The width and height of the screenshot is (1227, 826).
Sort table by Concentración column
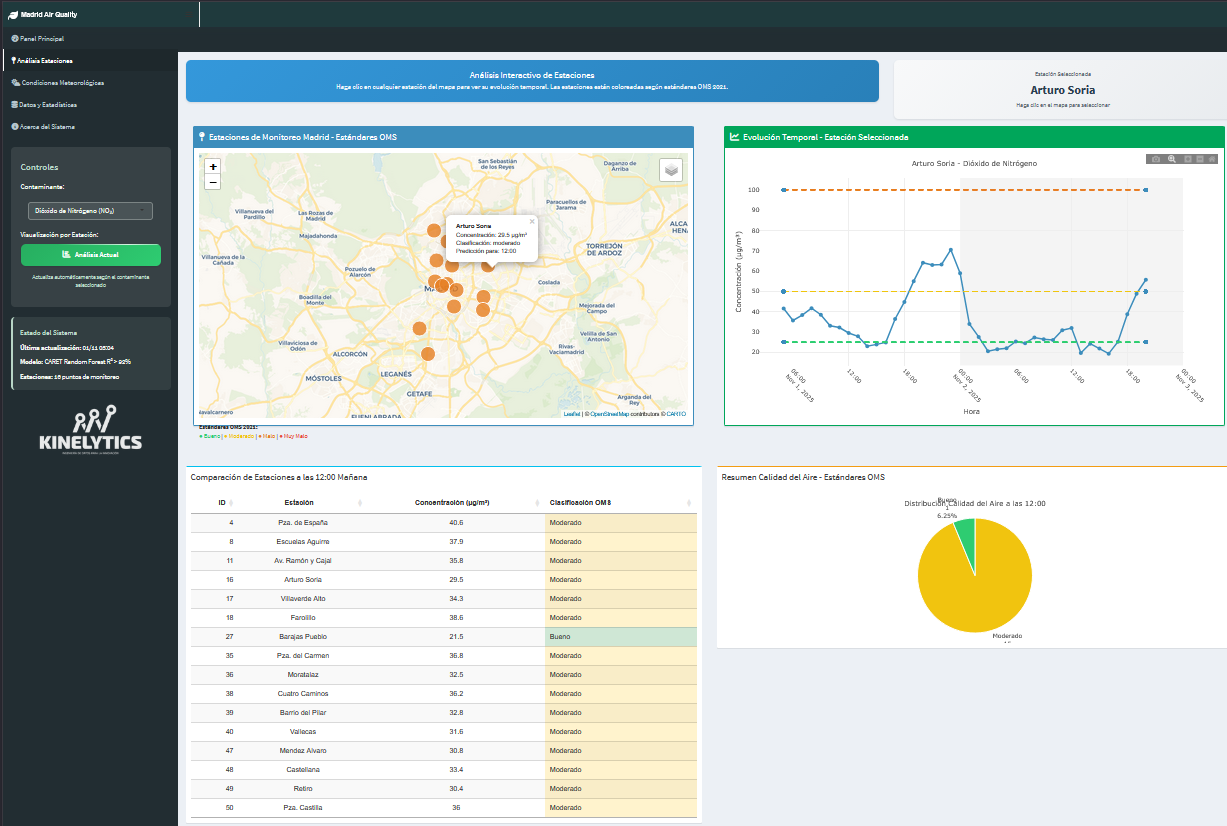(452, 502)
